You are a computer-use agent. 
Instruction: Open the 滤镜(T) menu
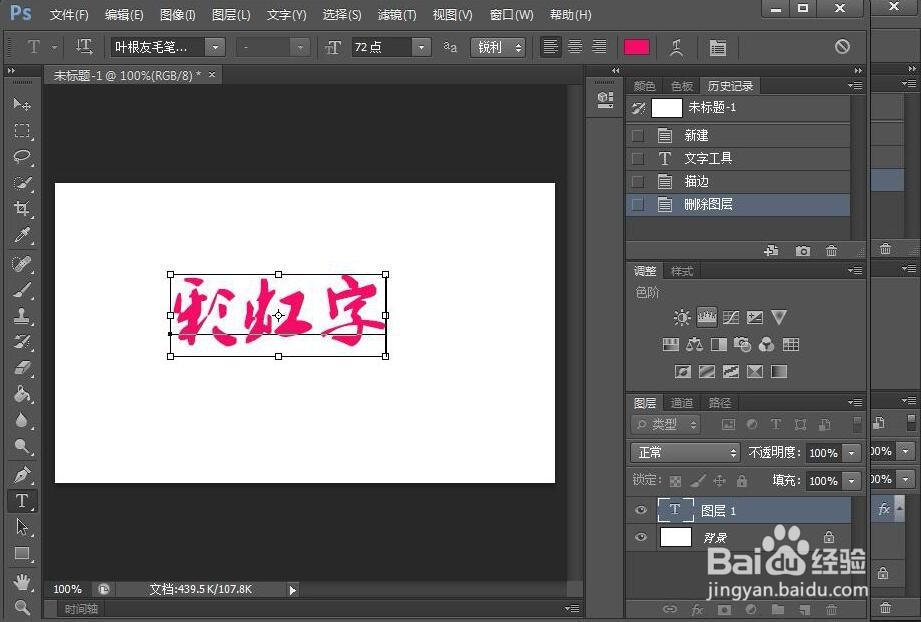tap(397, 15)
